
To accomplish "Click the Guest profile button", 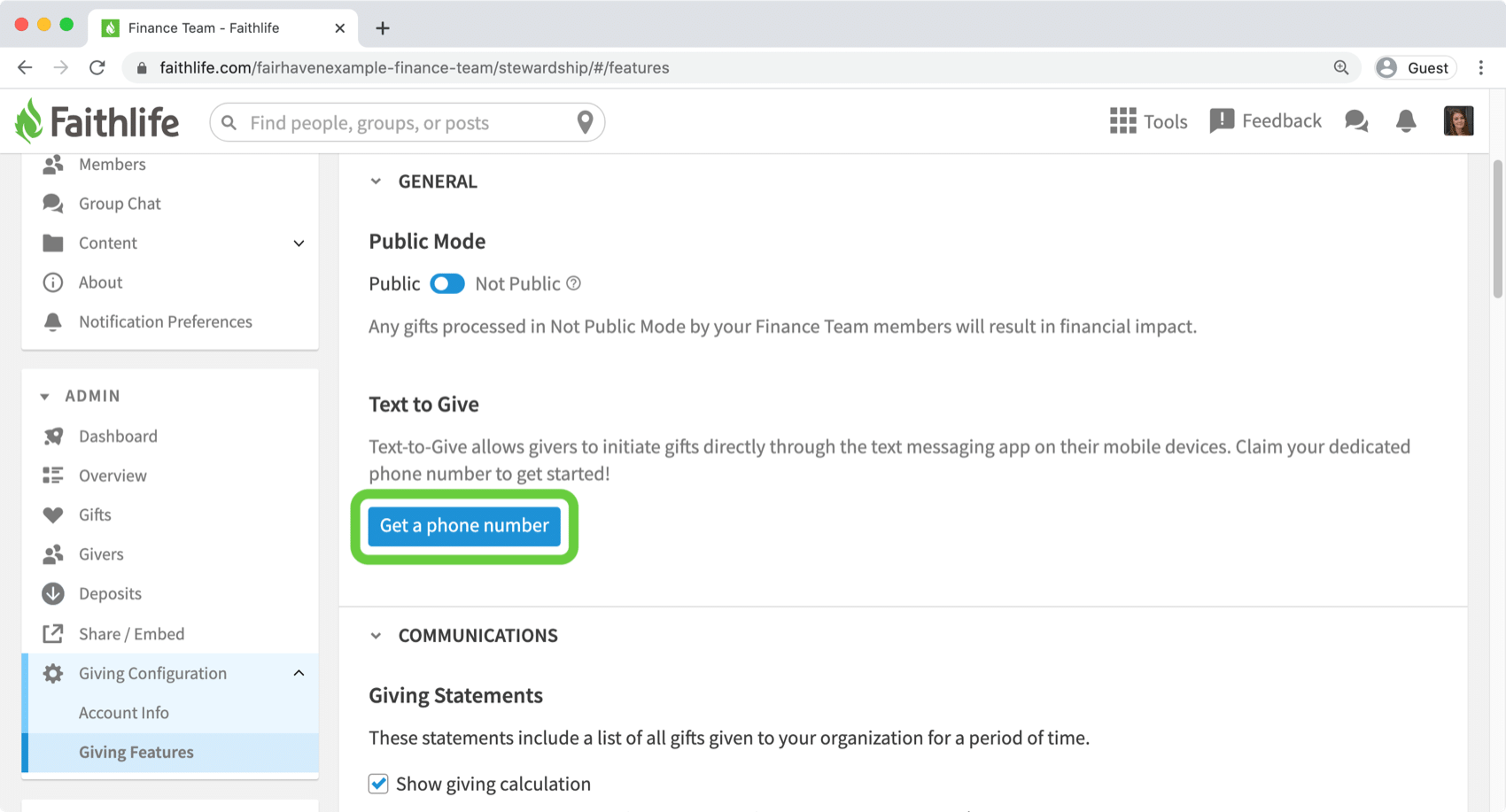I will [1416, 67].
